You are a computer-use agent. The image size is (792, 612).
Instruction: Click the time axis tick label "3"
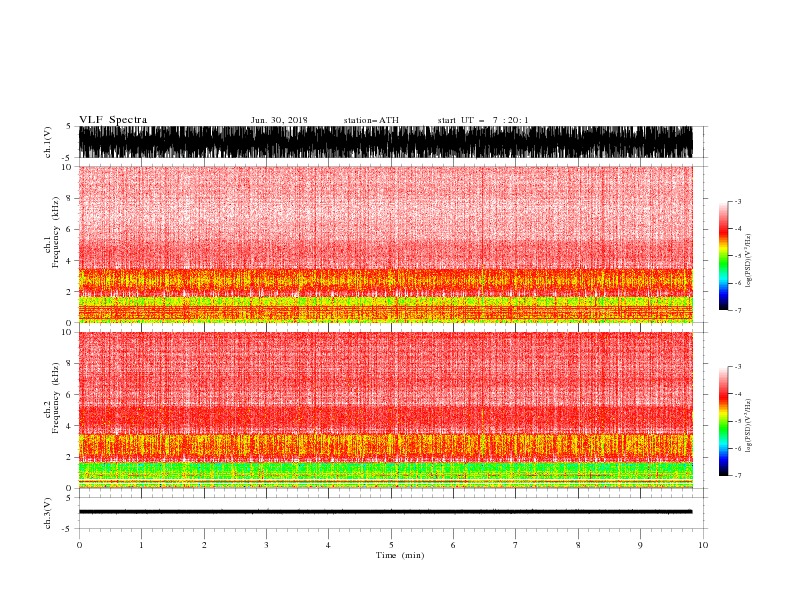(x=266, y=545)
